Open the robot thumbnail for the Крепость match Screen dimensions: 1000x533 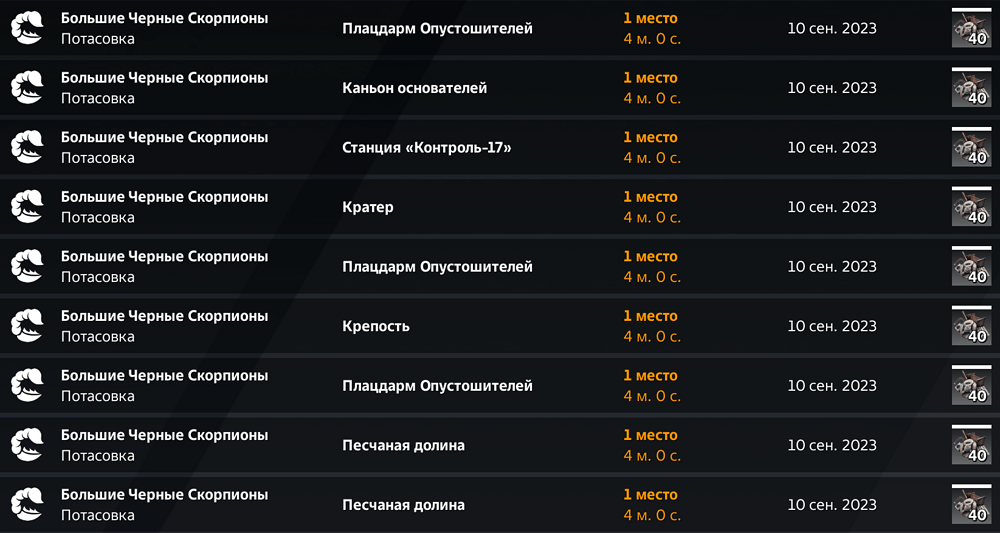pos(969,326)
